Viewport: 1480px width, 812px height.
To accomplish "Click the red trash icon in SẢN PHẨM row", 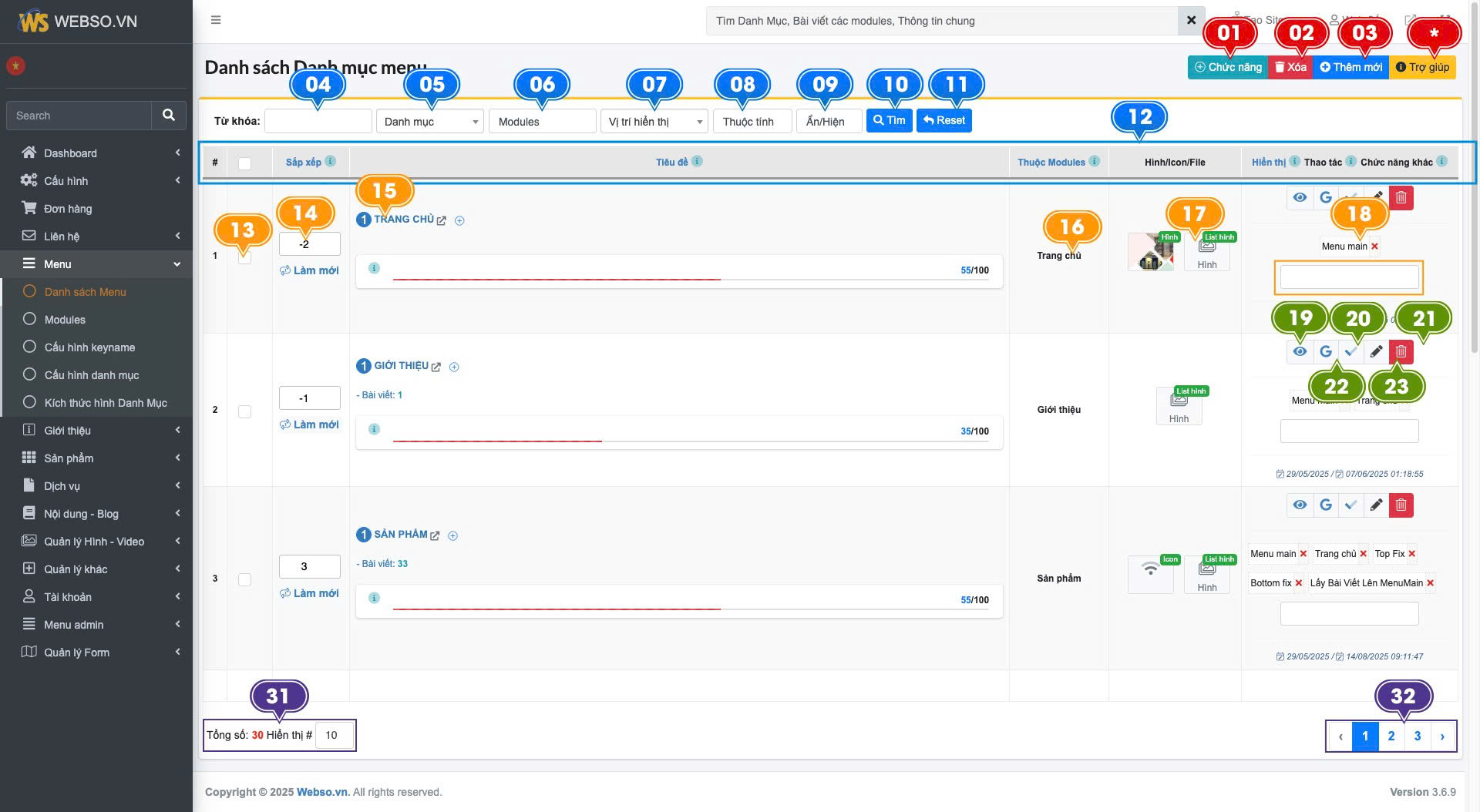I will (x=1401, y=505).
